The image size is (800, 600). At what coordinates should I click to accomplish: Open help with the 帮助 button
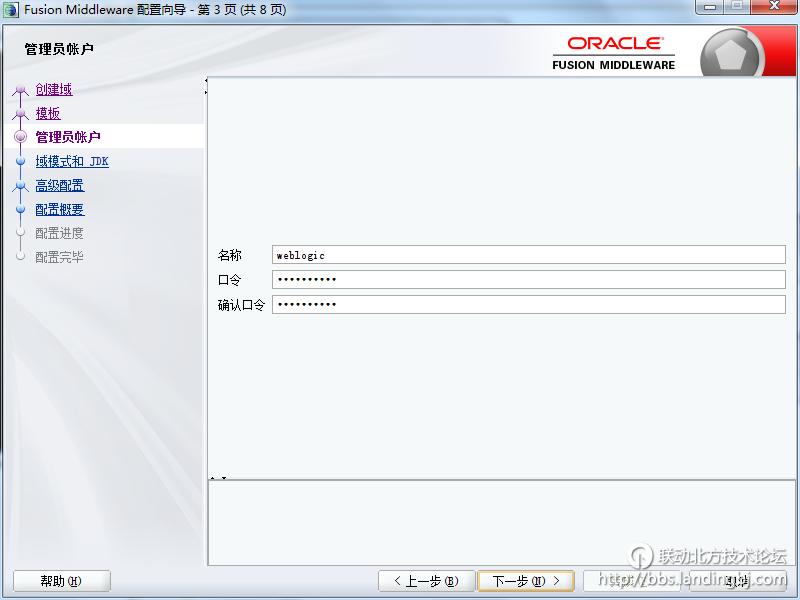coord(61,581)
